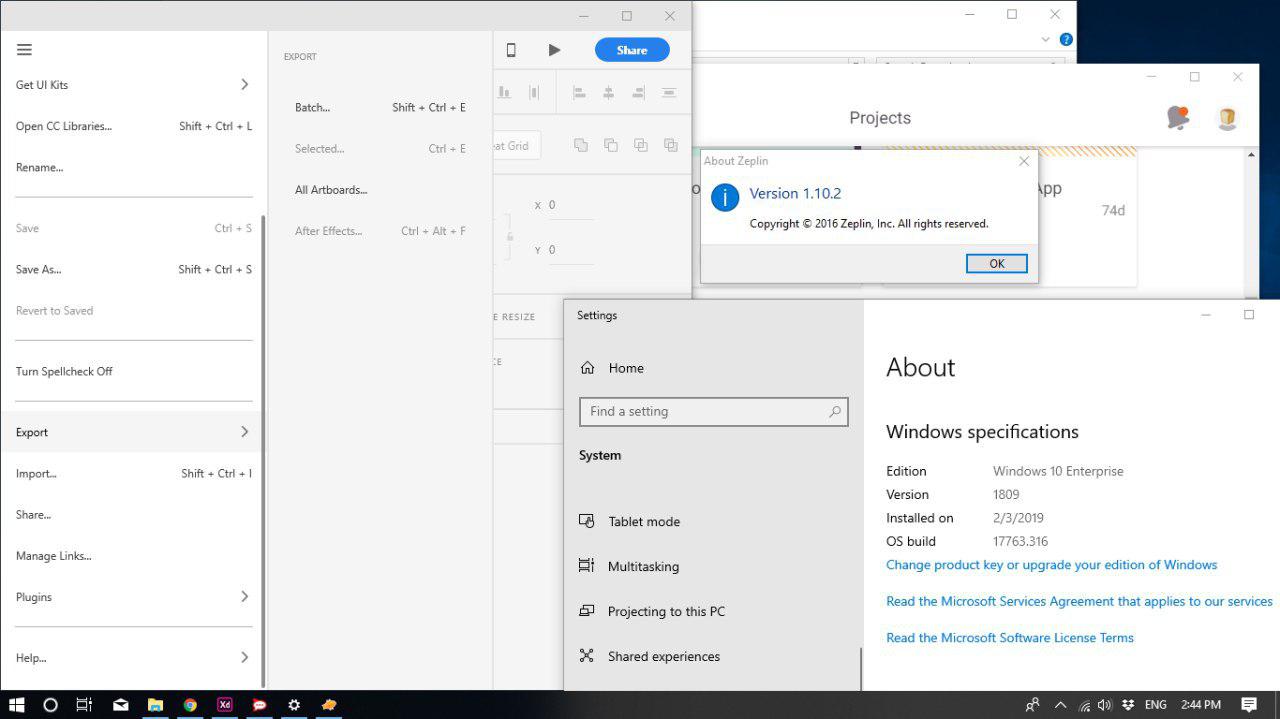Select the Align Bottom icon in XD
The image size is (1280, 719).
504,93
